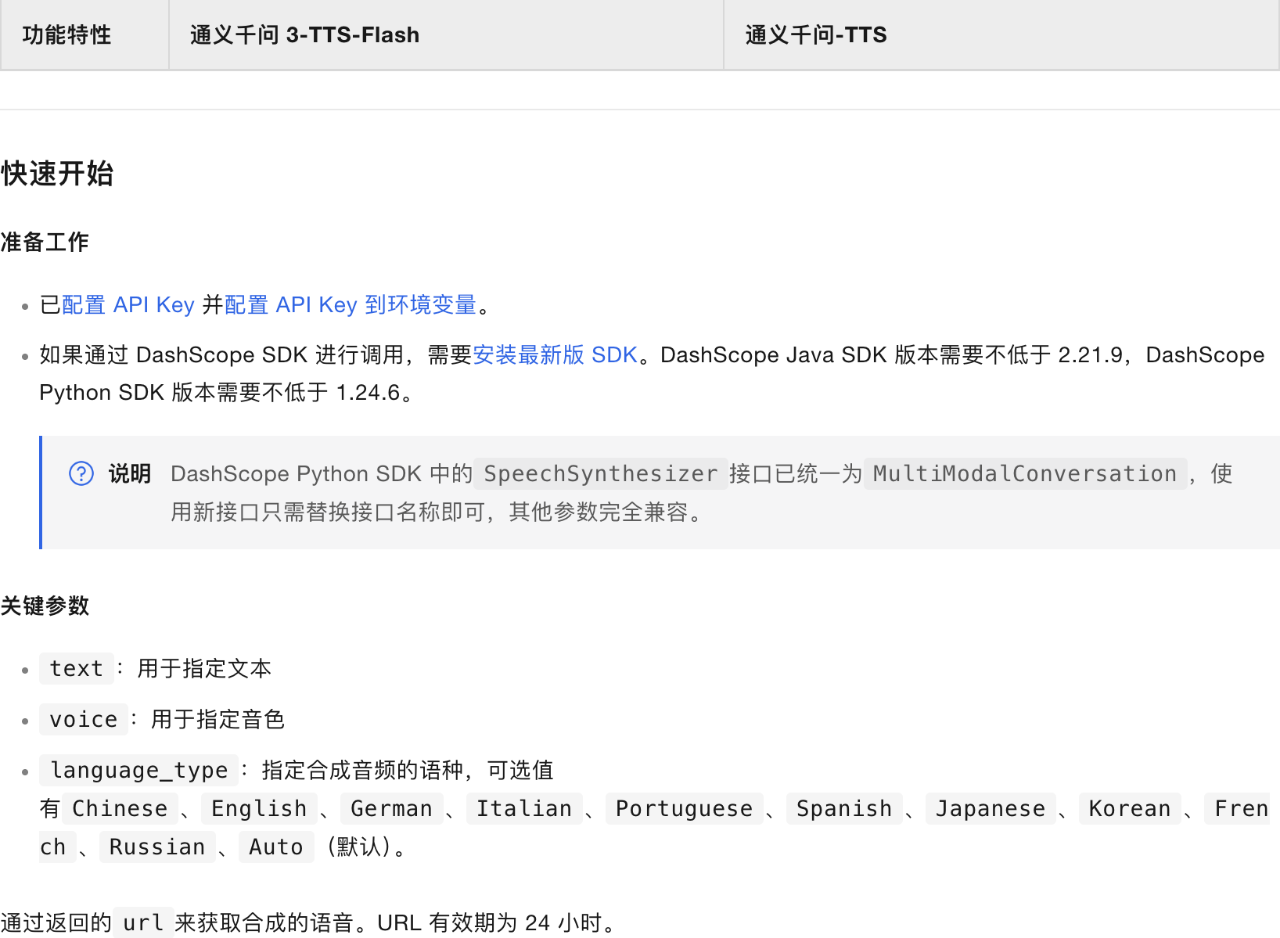Select the Chinese language value tag
Screen dimensions: 1280x938
pyautogui.click(x=119, y=808)
